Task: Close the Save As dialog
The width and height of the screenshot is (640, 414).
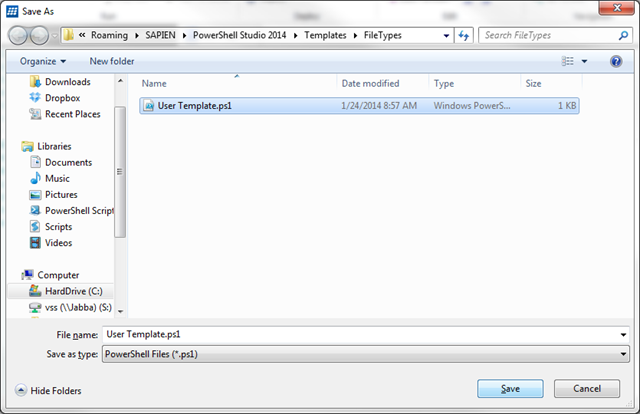Action: pyautogui.click(x=617, y=8)
